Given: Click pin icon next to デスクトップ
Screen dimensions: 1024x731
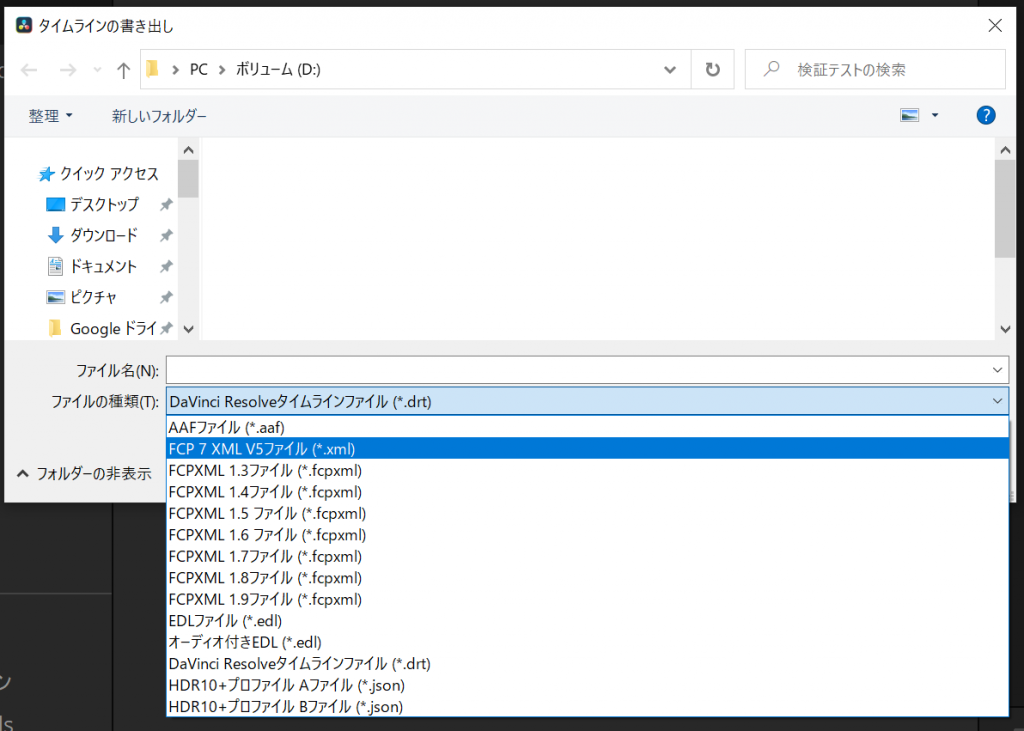Looking at the screenshot, I should coord(166,204).
